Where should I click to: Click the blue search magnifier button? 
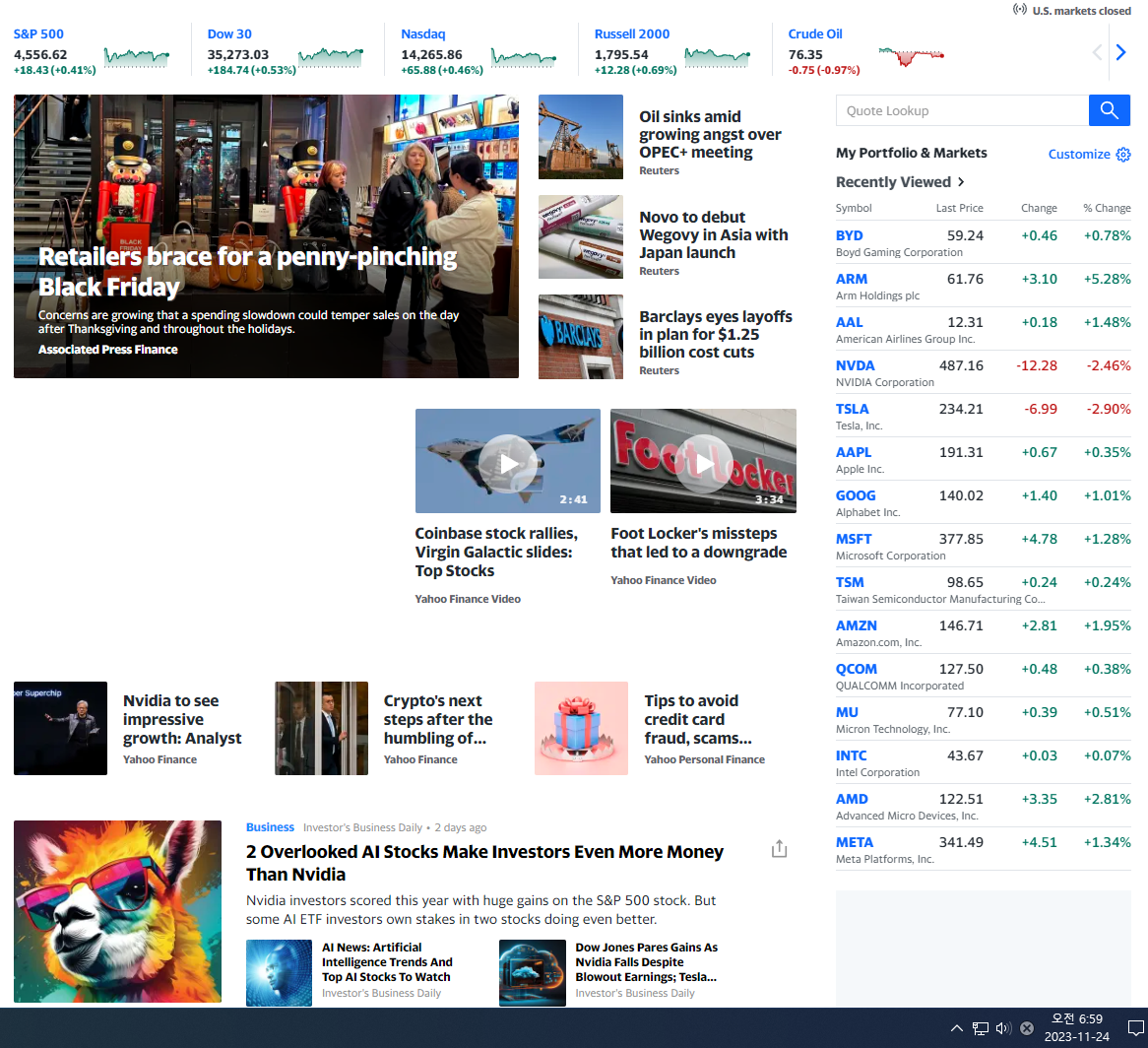tap(1110, 110)
